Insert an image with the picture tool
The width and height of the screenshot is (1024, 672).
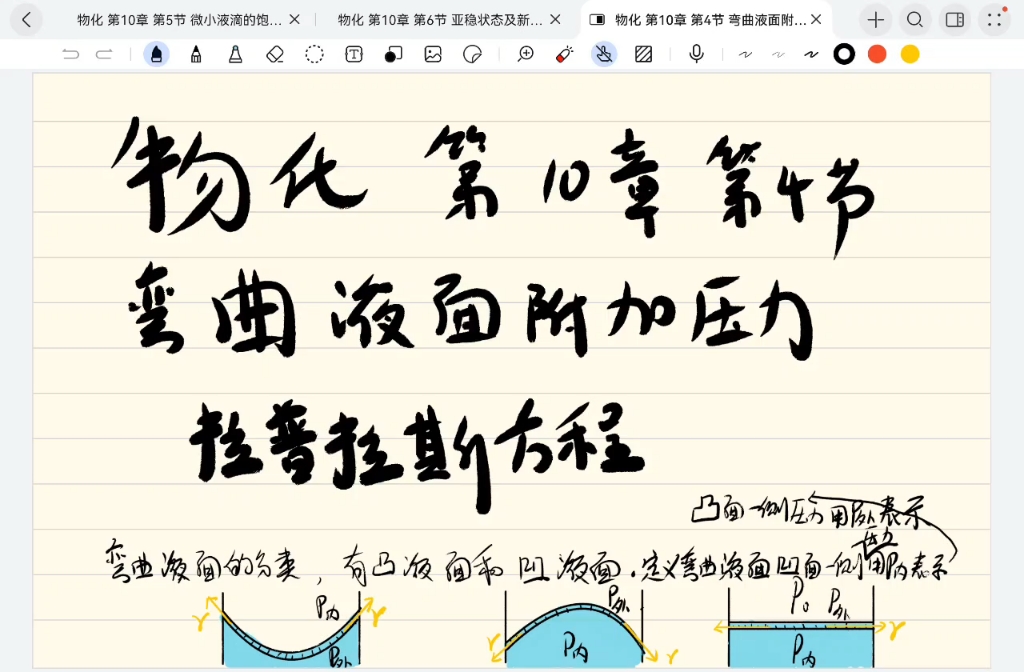tap(433, 54)
